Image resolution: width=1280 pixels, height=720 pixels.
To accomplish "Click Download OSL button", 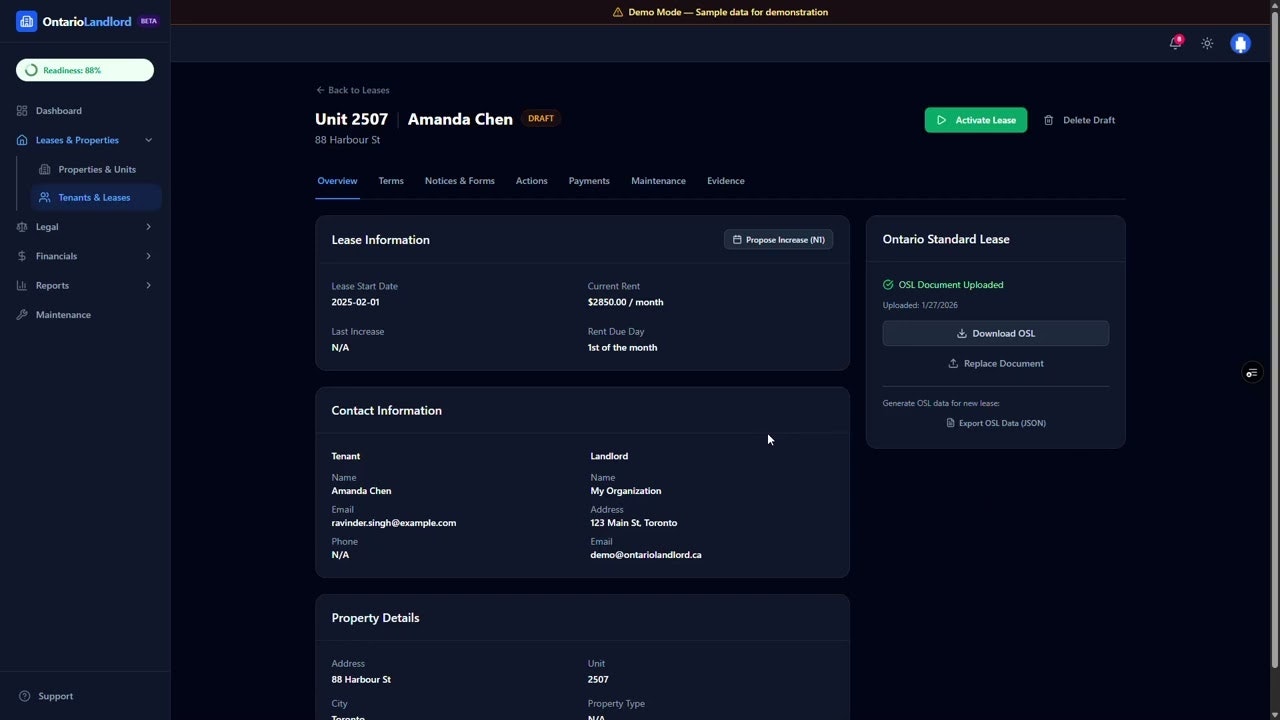I will [996, 333].
